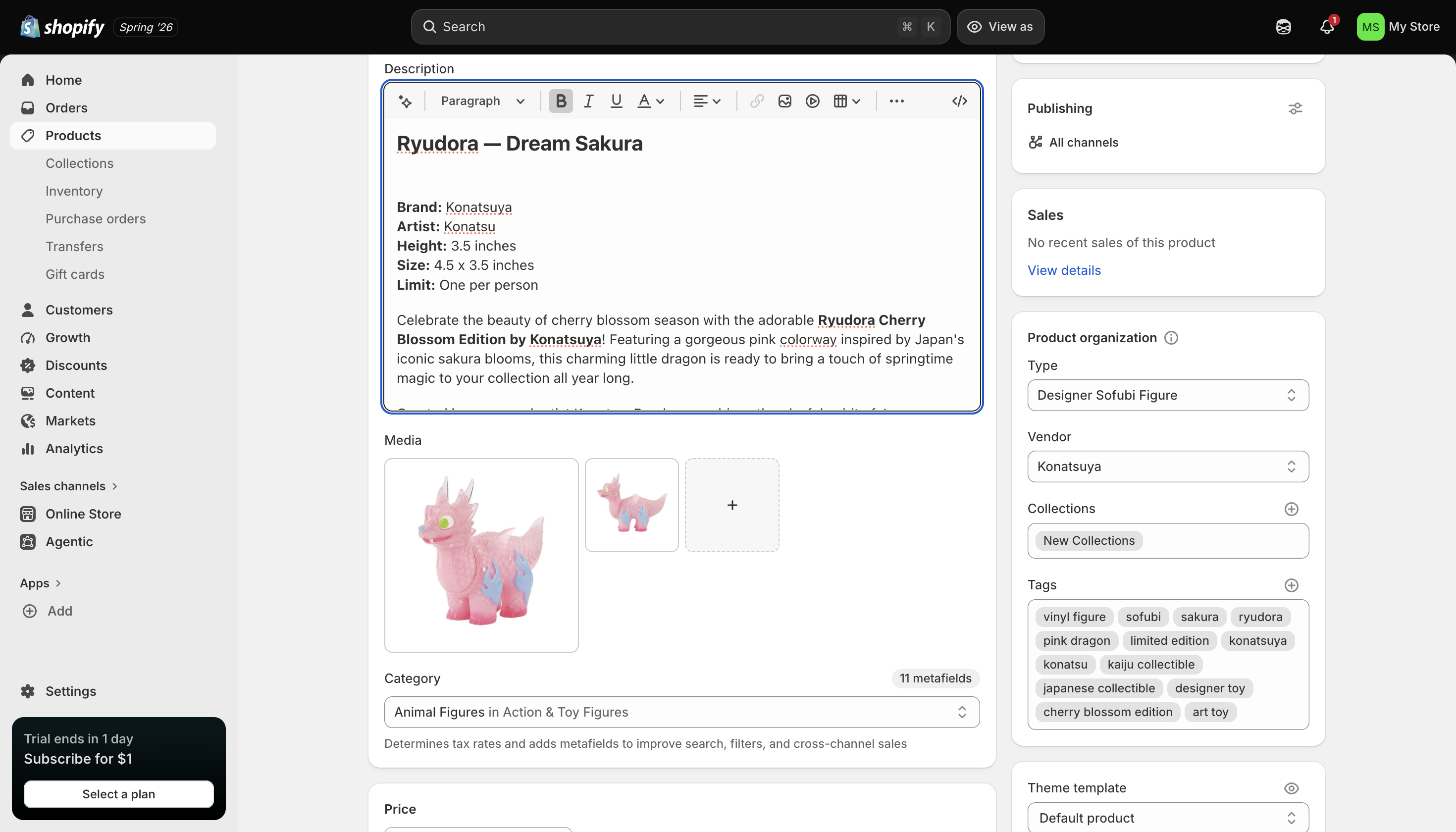1456x832 pixels.
Task: Switch the editor to HTML view
Action: 959,101
